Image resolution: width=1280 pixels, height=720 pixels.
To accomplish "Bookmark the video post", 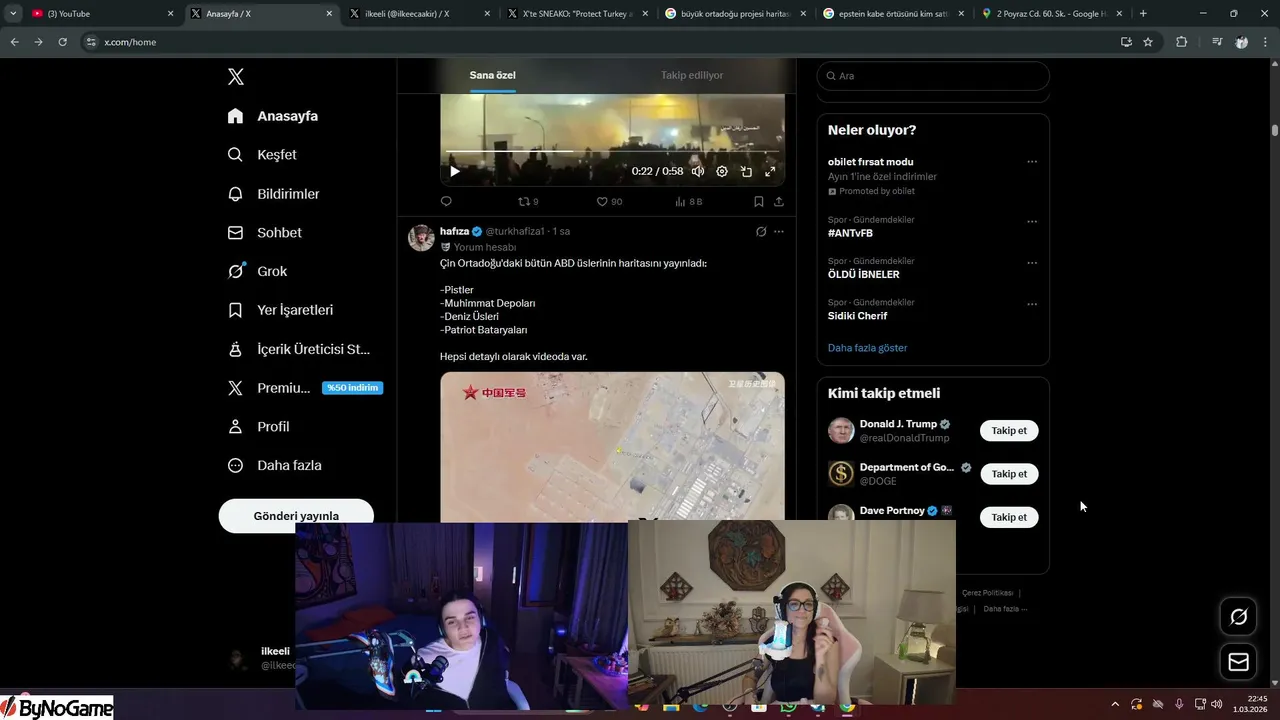I will tap(759, 201).
